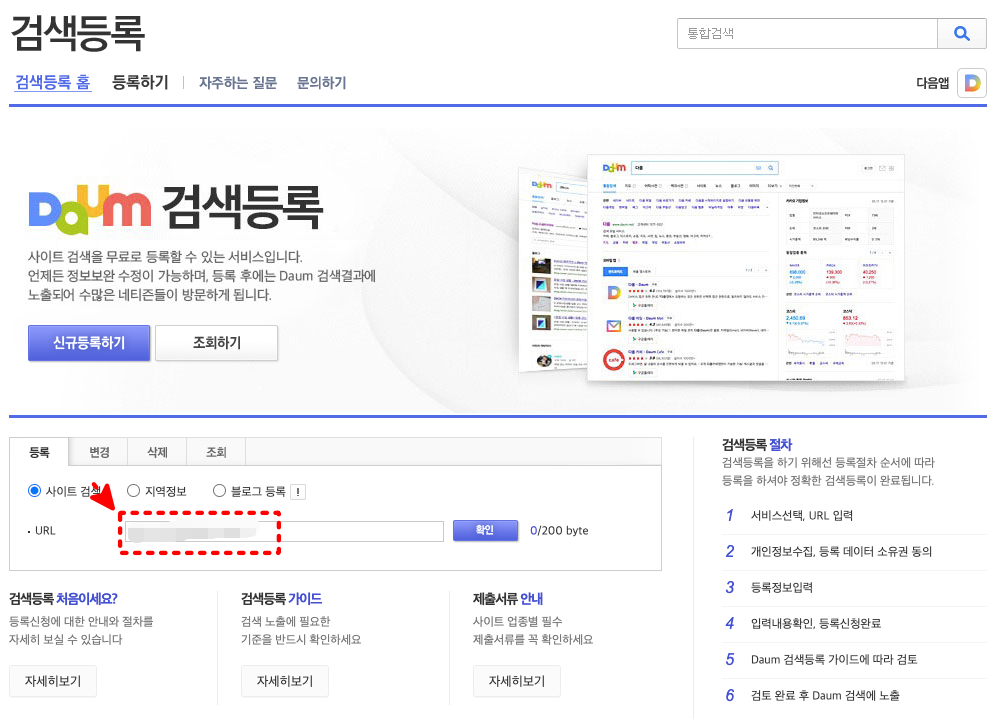995x722 pixels.
Task: Open the 자주하는 질문 menu item
Action: (237, 82)
